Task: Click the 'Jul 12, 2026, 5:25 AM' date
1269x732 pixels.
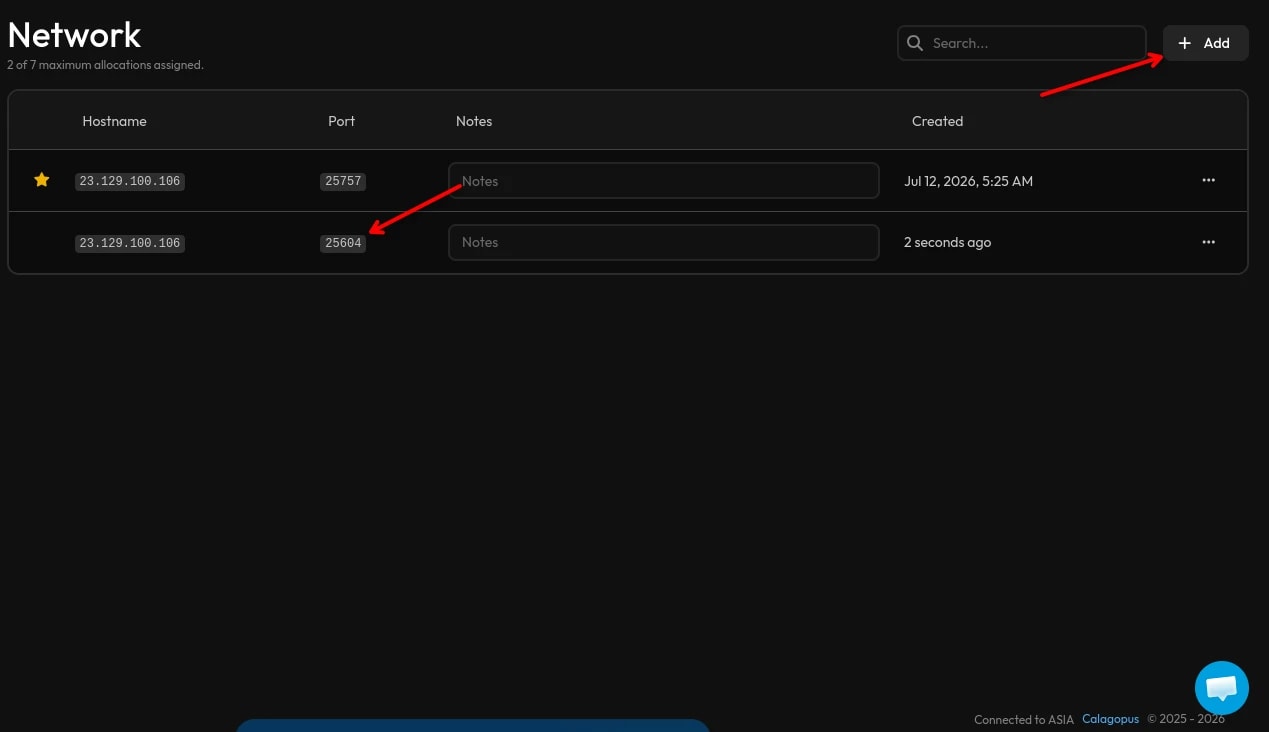Action: tap(968, 181)
